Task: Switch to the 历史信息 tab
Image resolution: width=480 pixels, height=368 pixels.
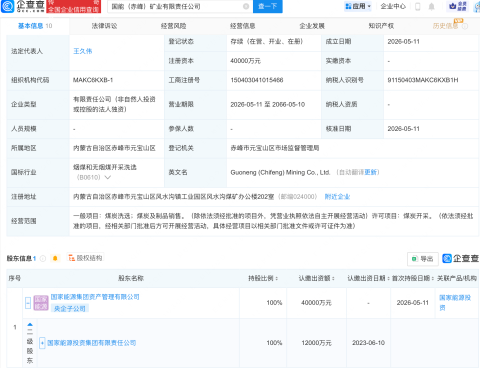Action: [445, 26]
